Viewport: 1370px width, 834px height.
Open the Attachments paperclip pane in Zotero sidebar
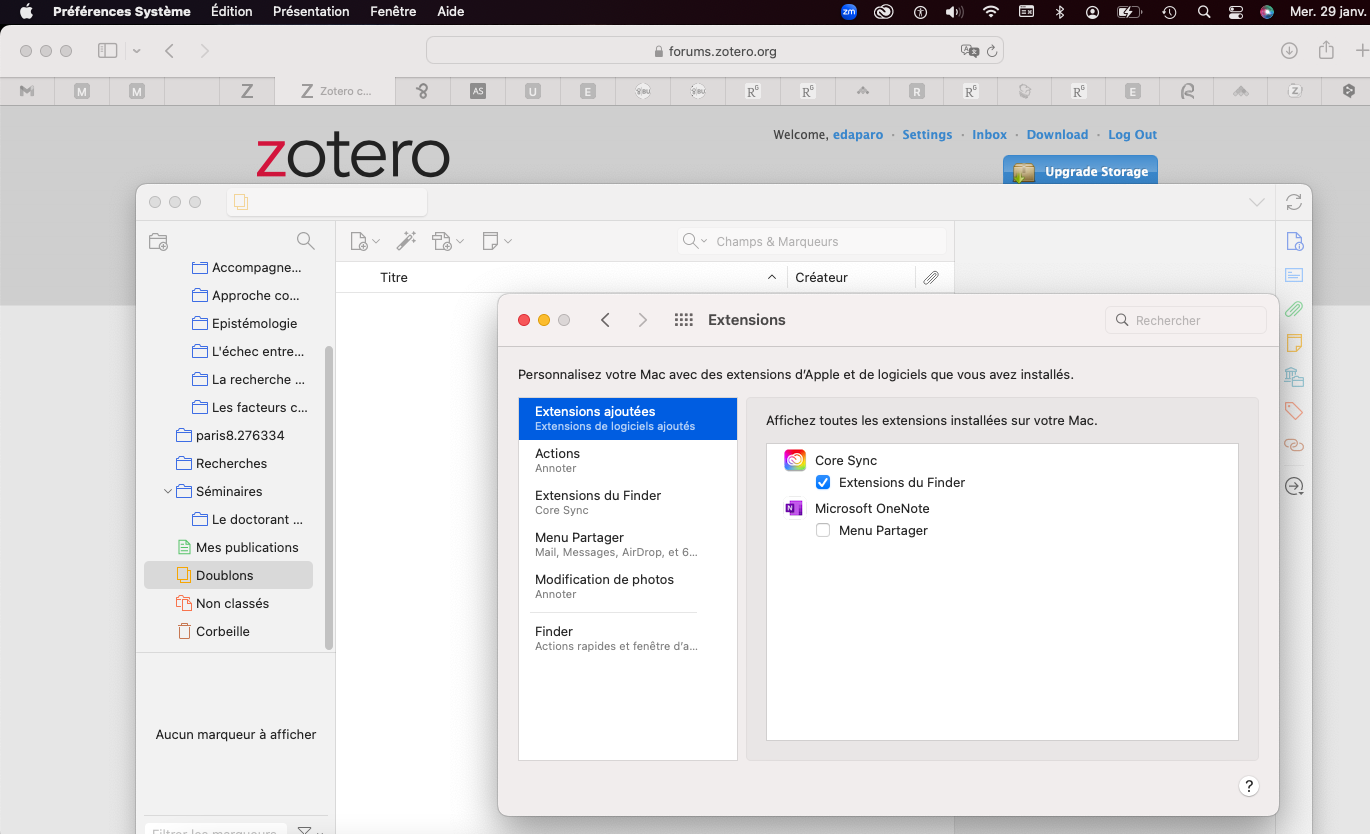[x=1294, y=309]
